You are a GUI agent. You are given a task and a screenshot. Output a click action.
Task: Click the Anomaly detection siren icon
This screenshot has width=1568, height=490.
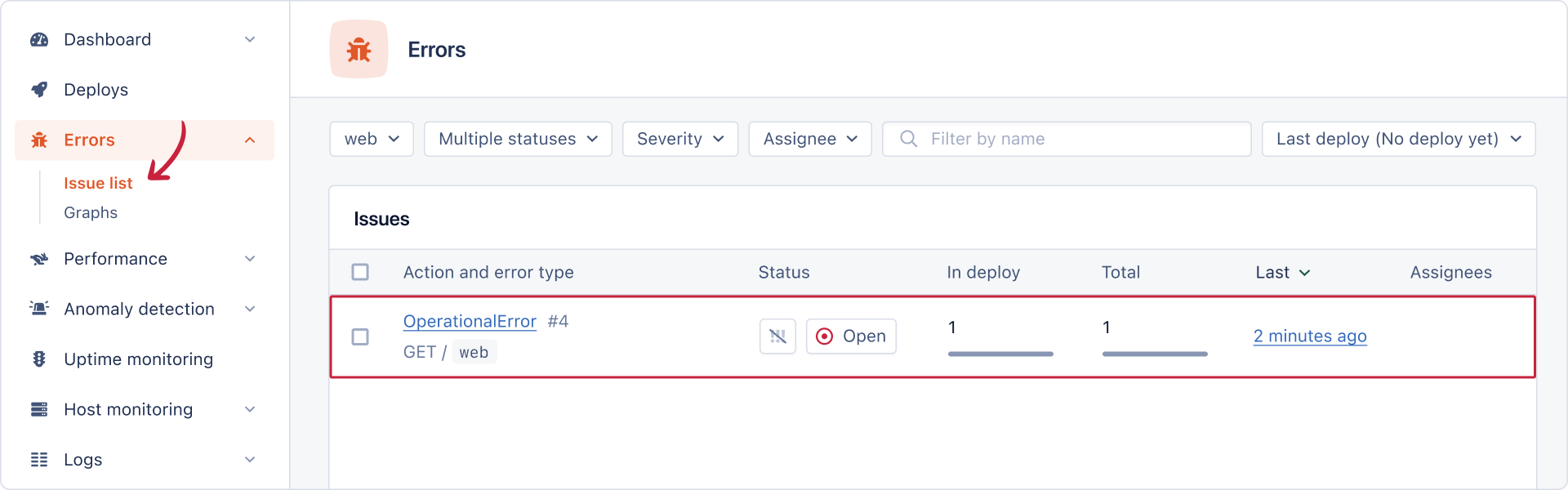[39, 309]
